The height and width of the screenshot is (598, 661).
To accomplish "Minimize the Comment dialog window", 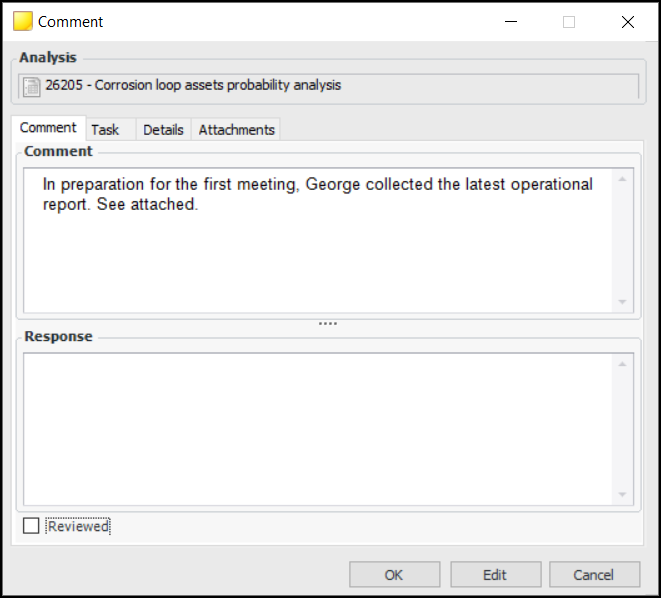I will (511, 21).
